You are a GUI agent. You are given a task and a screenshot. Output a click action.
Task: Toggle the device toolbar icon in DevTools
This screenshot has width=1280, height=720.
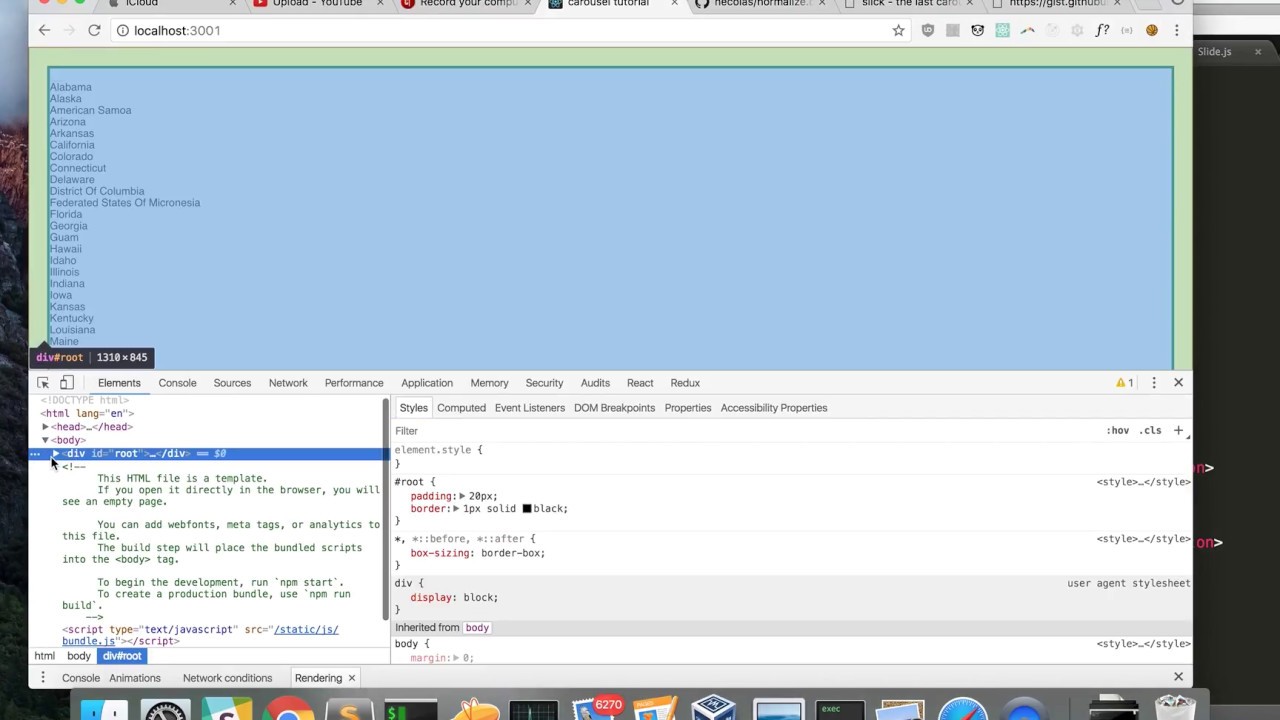(66, 383)
